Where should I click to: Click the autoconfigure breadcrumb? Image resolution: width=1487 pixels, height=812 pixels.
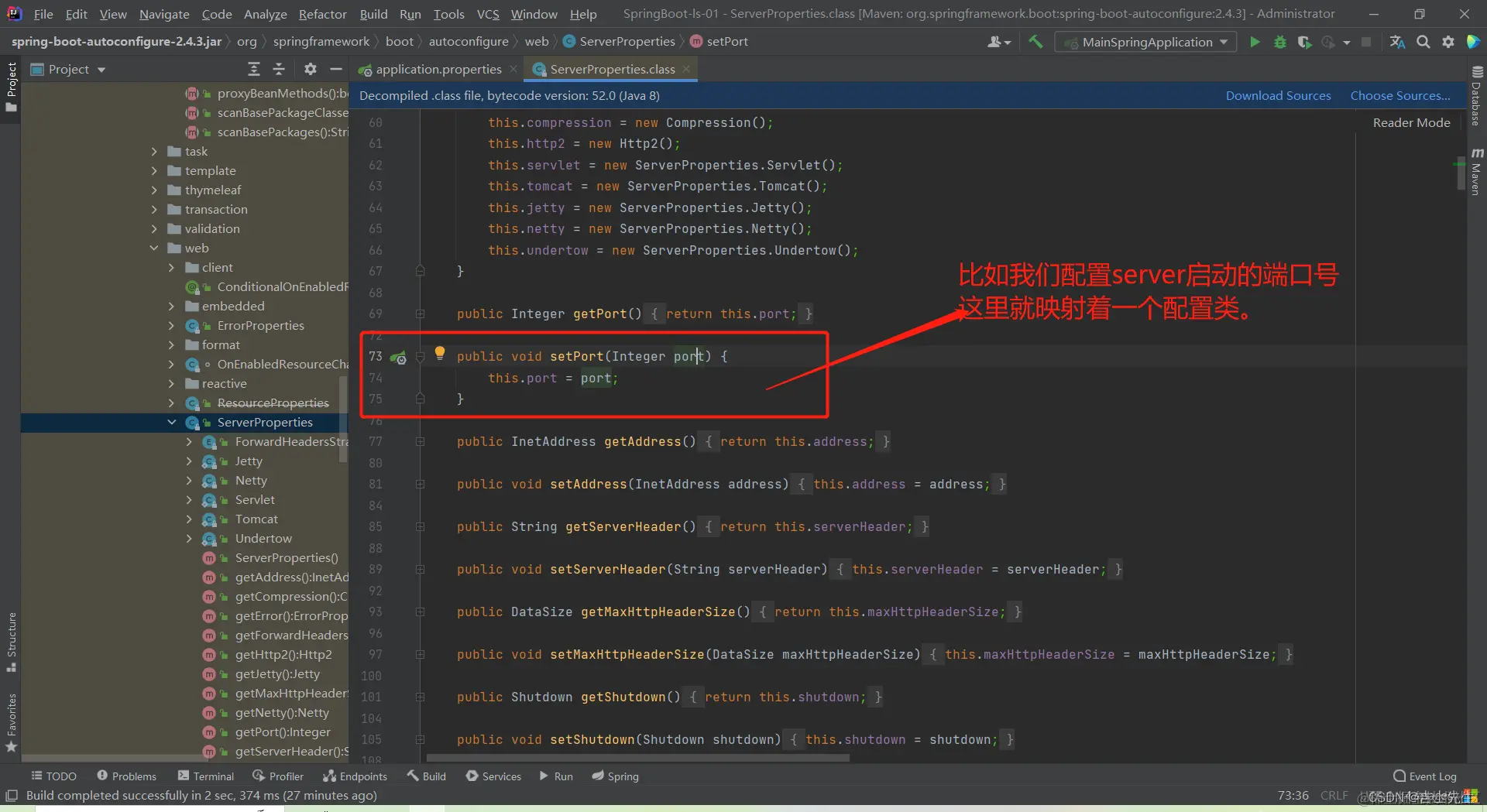coord(469,42)
